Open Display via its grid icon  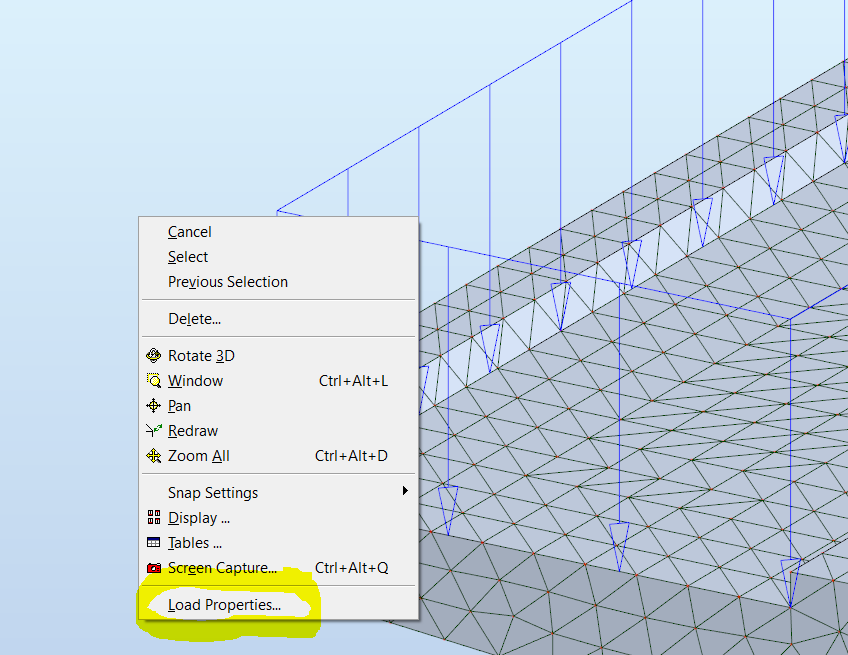[154, 517]
